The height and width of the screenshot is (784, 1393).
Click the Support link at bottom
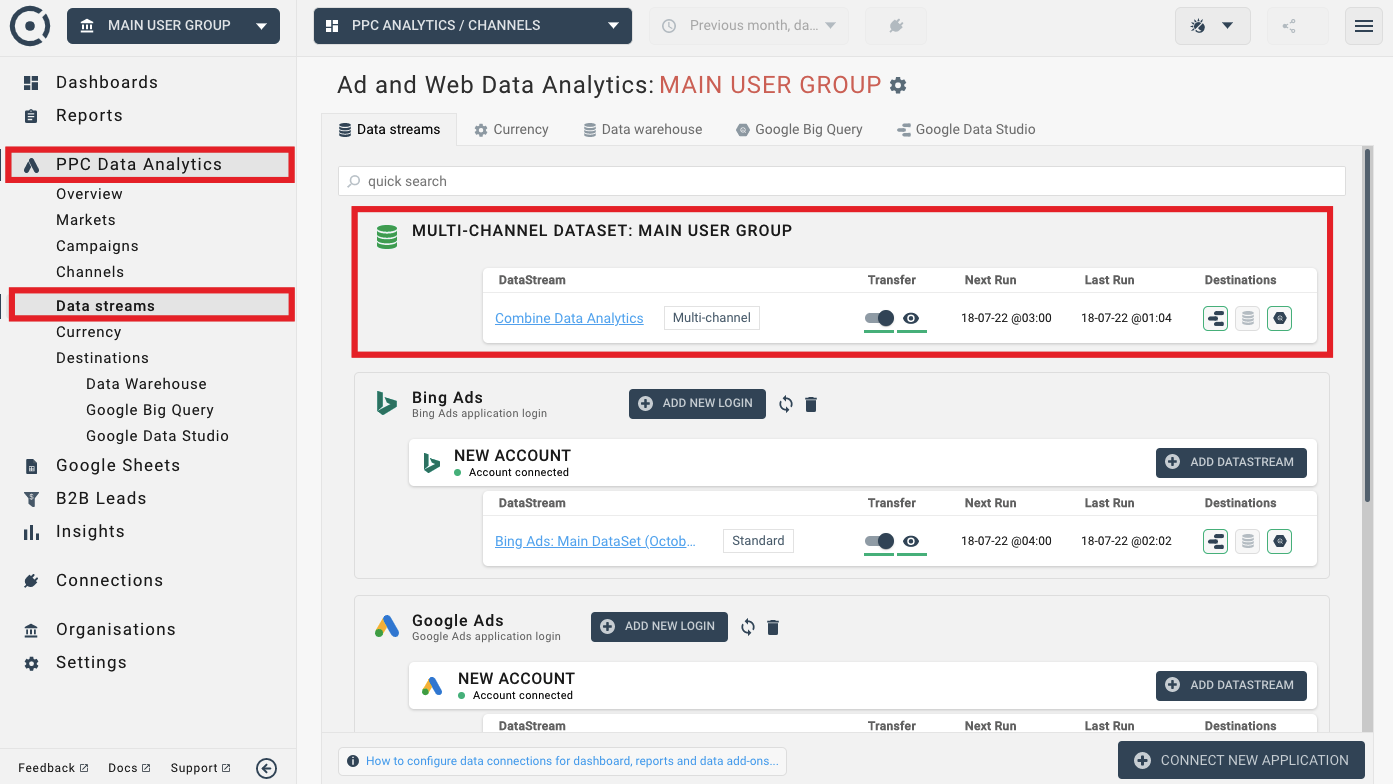pos(200,768)
